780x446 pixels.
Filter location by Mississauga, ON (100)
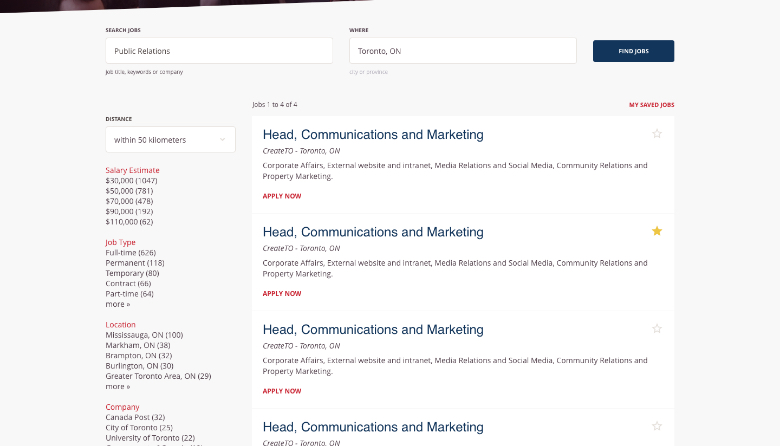[x=144, y=335]
